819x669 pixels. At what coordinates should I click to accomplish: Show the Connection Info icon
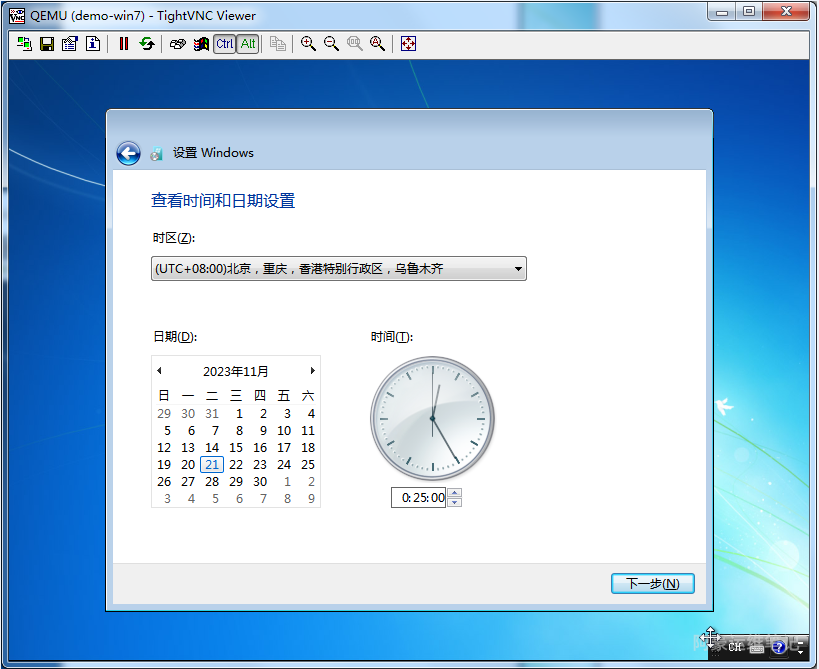pyautogui.click(x=92, y=44)
